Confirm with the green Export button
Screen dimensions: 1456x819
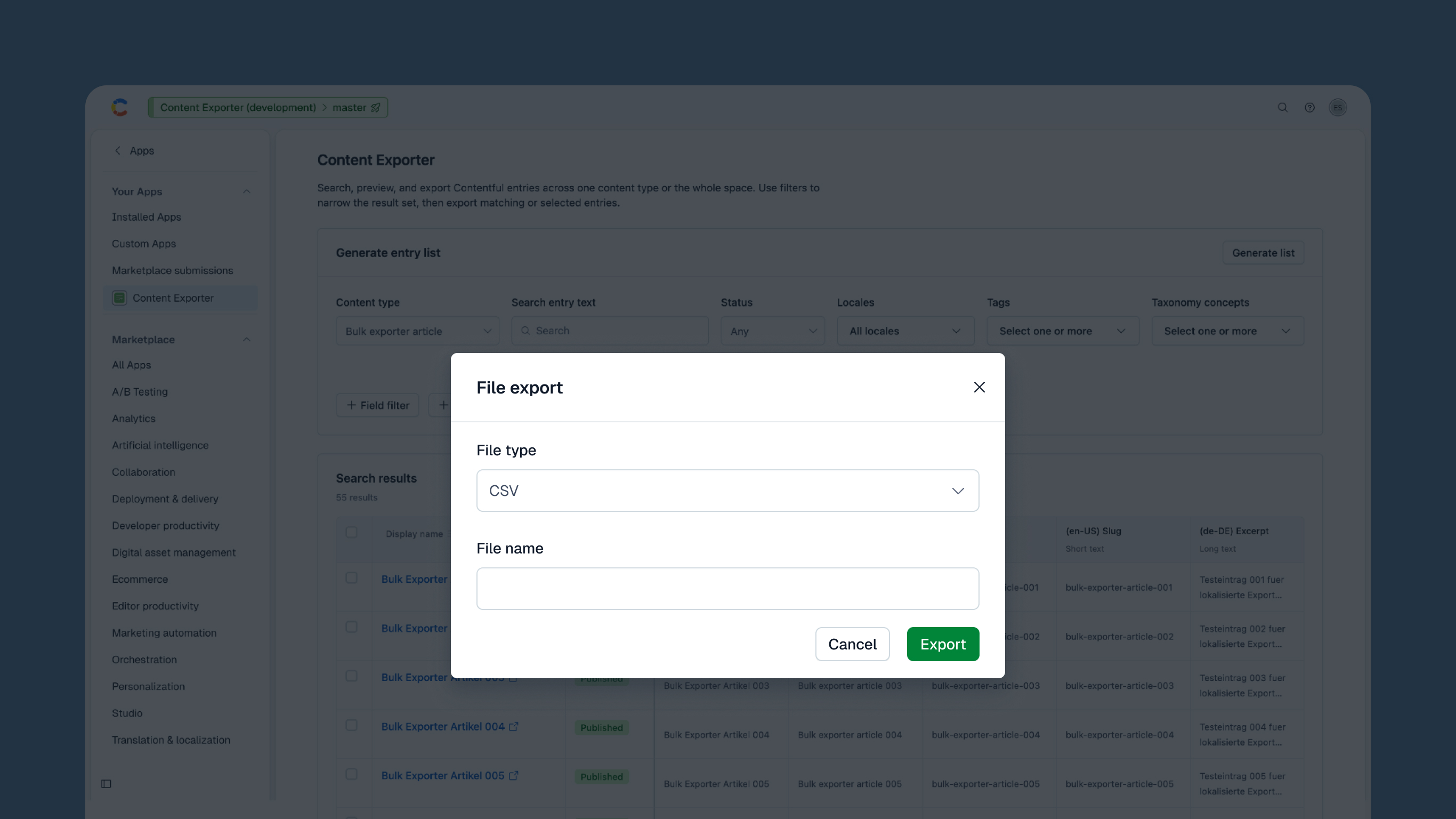point(942,644)
